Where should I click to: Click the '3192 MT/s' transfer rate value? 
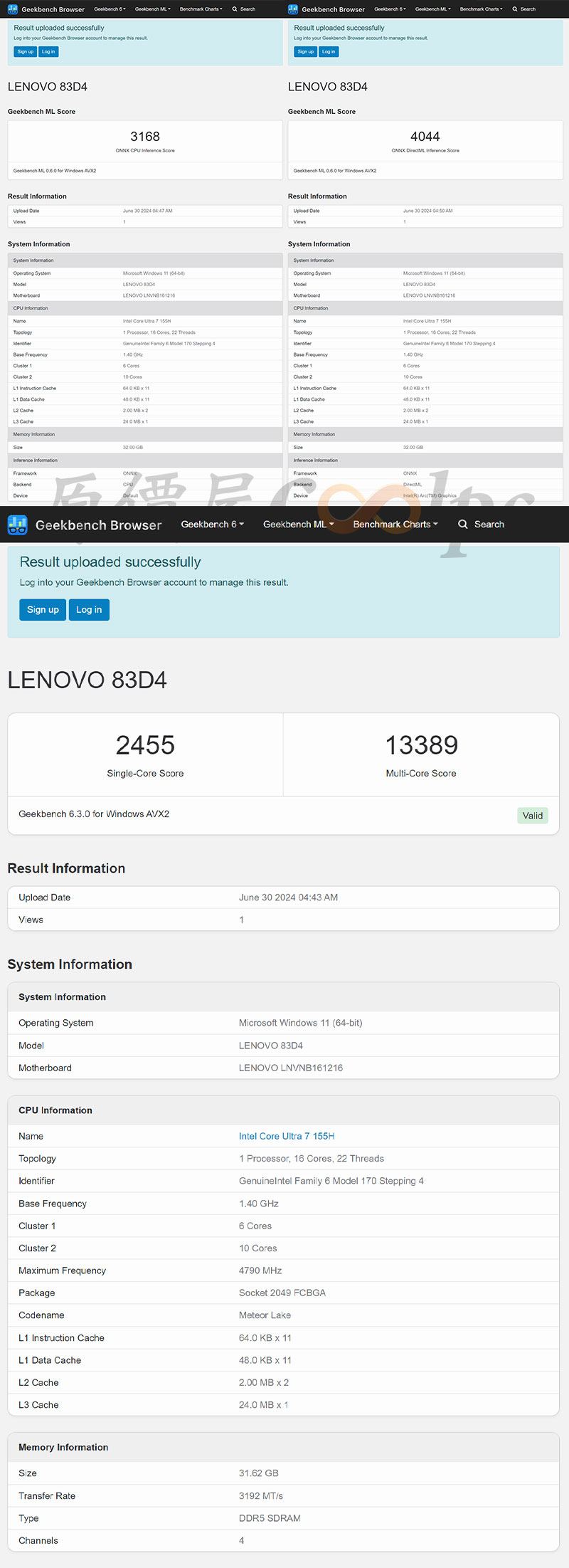click(x=261, y=1496)
